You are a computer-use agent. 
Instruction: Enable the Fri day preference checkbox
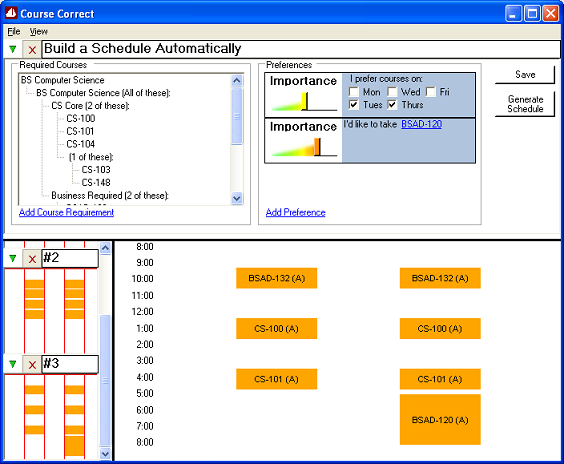pyautogui.click(x=431, y=92)
